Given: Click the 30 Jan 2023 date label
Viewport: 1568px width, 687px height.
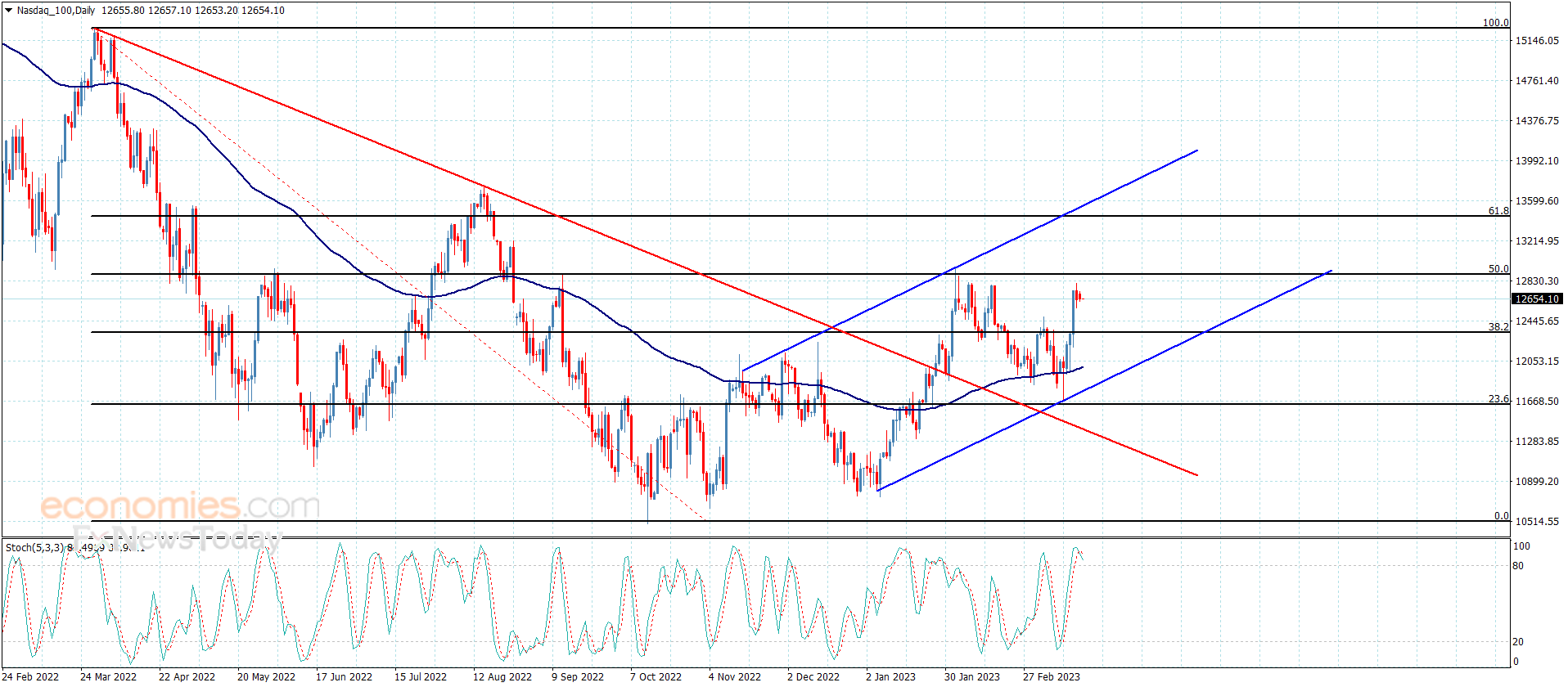Looking at the screenshot, I should pyautogui.click(x=972, y=677).
